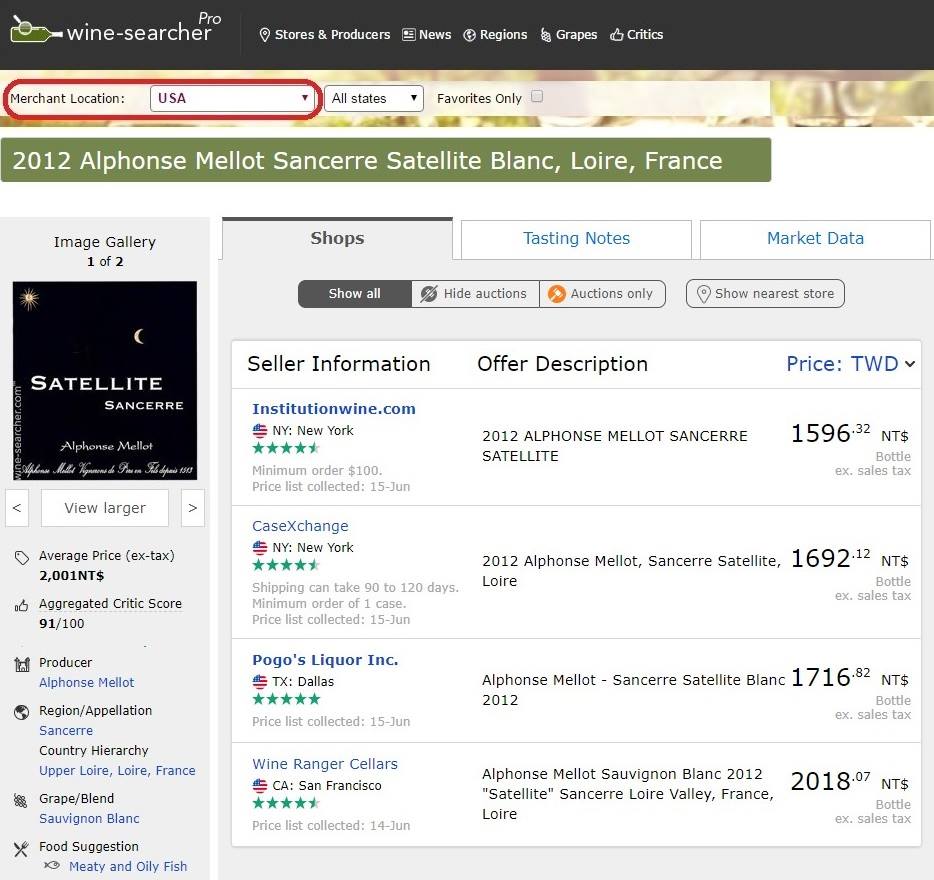Select the Show all filter
The image size is (934, 880).
(x=354, y=294)
